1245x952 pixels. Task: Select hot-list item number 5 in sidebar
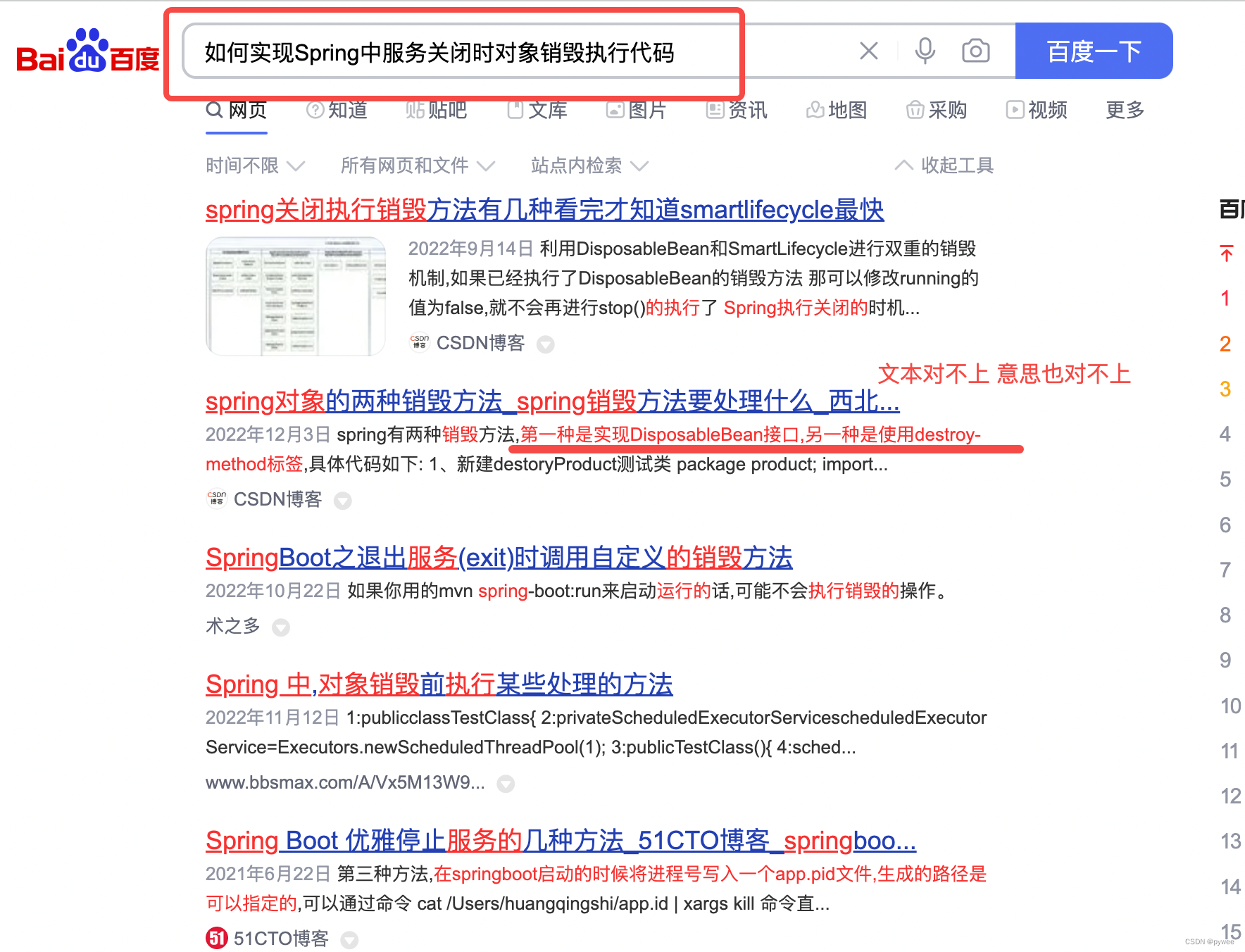[1225, 480]
